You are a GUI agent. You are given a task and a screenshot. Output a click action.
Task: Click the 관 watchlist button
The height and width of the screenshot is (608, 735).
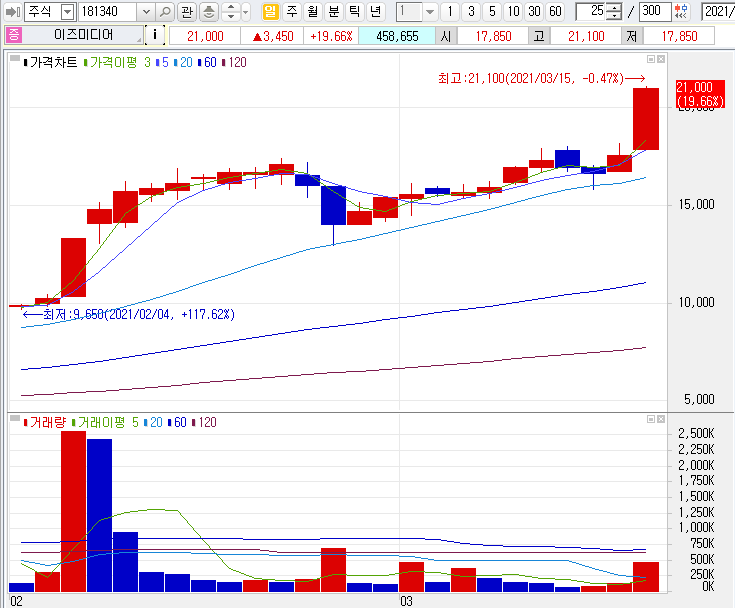[x=187, y=12]
